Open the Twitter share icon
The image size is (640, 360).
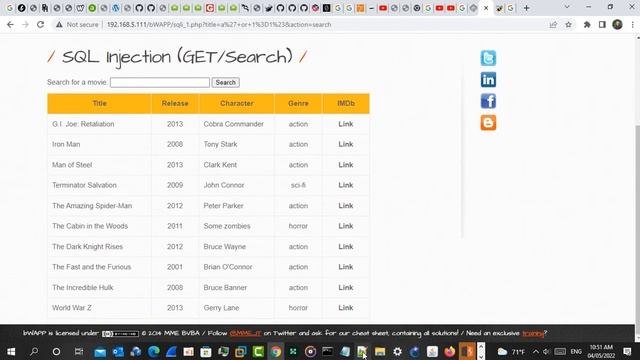pos(488,58)
